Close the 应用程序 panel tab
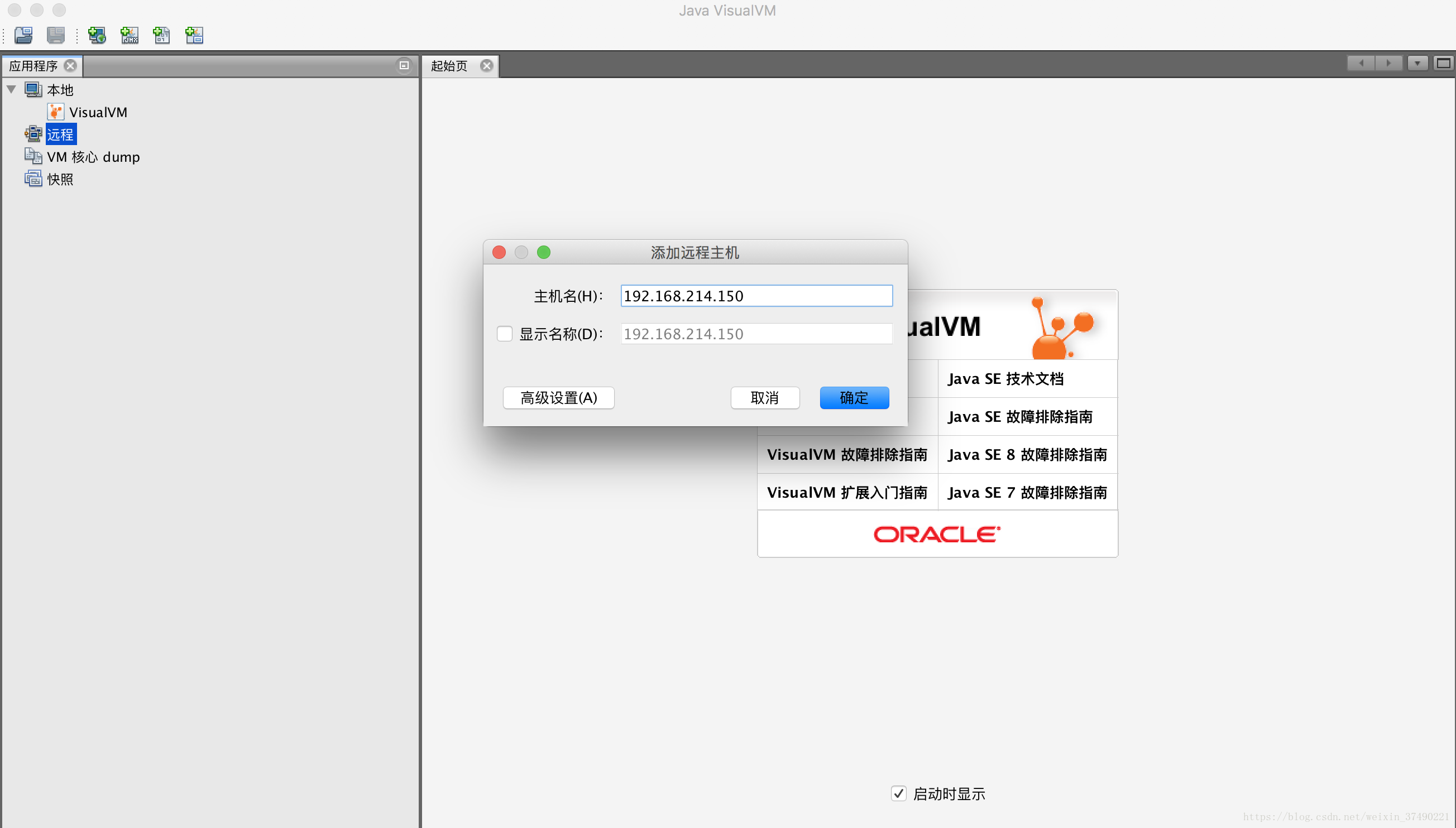The height and width of the screenshot is (828, 1456). coord(70,65)
